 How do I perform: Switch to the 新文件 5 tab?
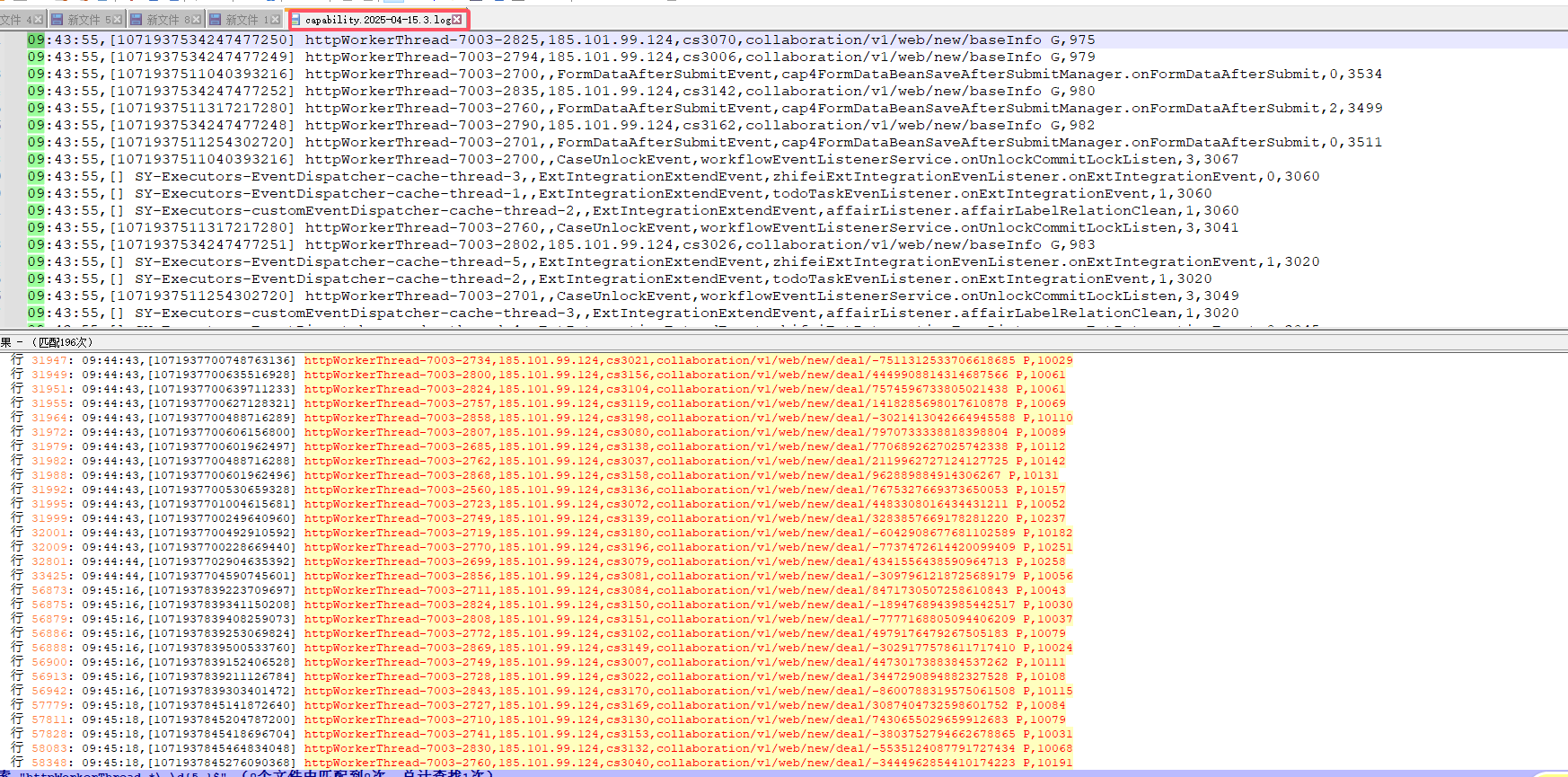86,19
